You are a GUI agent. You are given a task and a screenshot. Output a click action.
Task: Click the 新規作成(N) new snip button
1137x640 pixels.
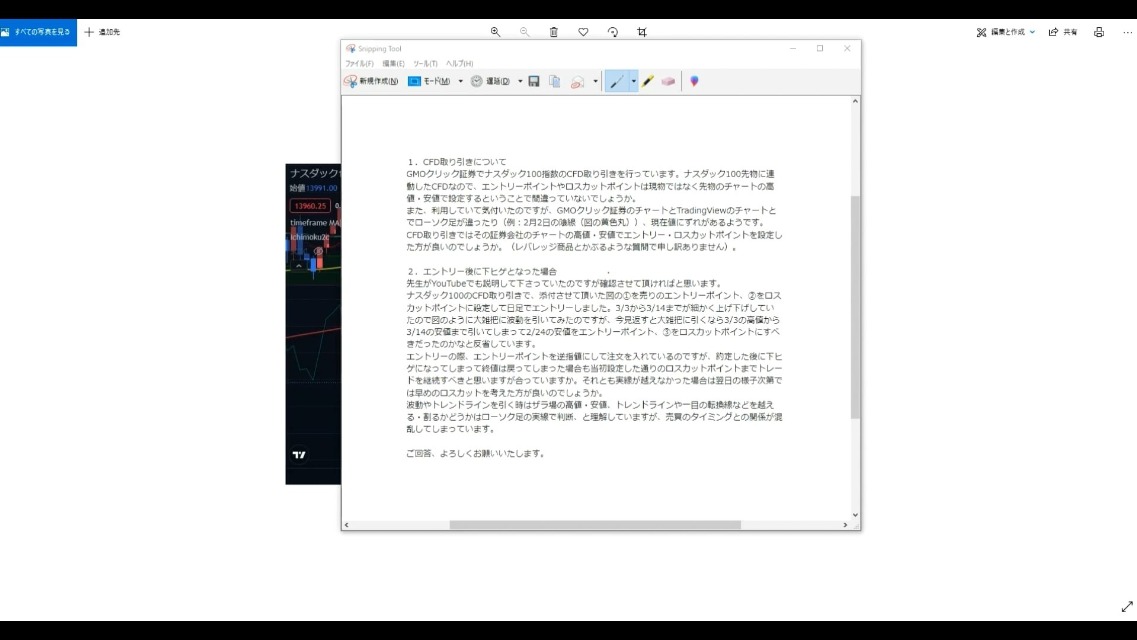click(x=371, y=81)
